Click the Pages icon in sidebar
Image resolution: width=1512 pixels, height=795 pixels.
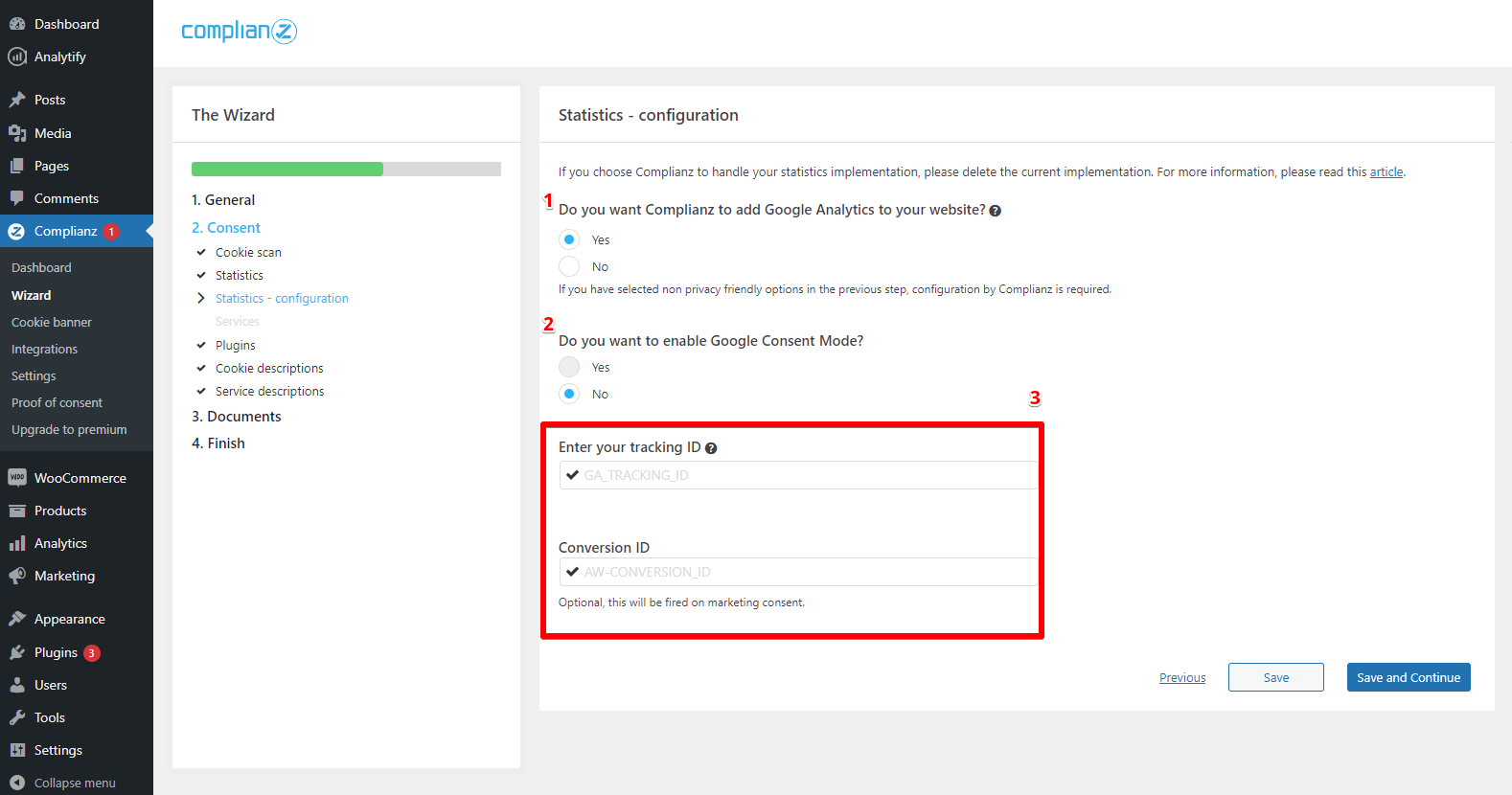17,166
